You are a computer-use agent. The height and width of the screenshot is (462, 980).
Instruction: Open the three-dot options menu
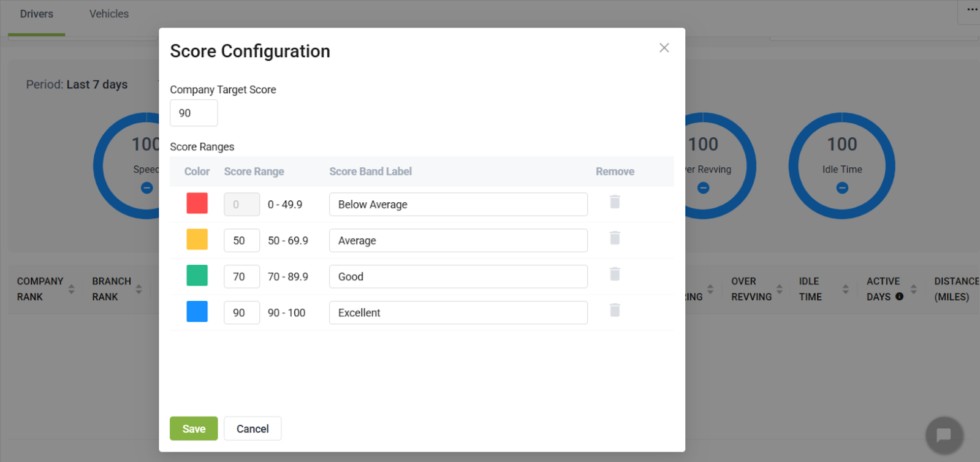972,10
